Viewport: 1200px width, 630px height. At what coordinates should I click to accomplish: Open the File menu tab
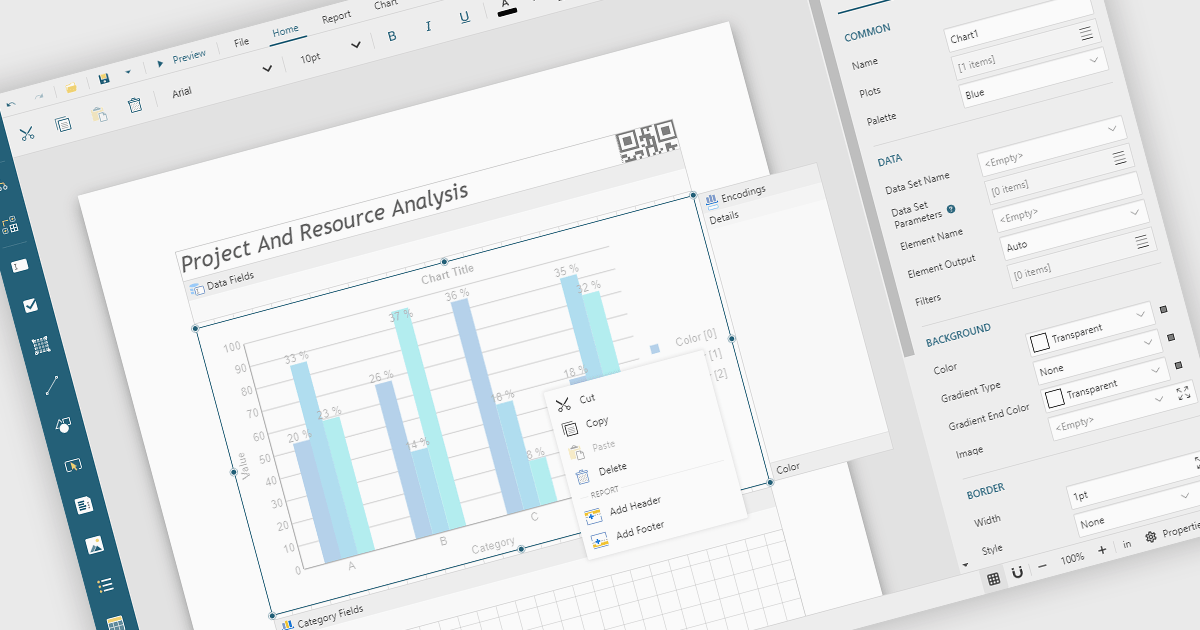click(x=241, y=43)
